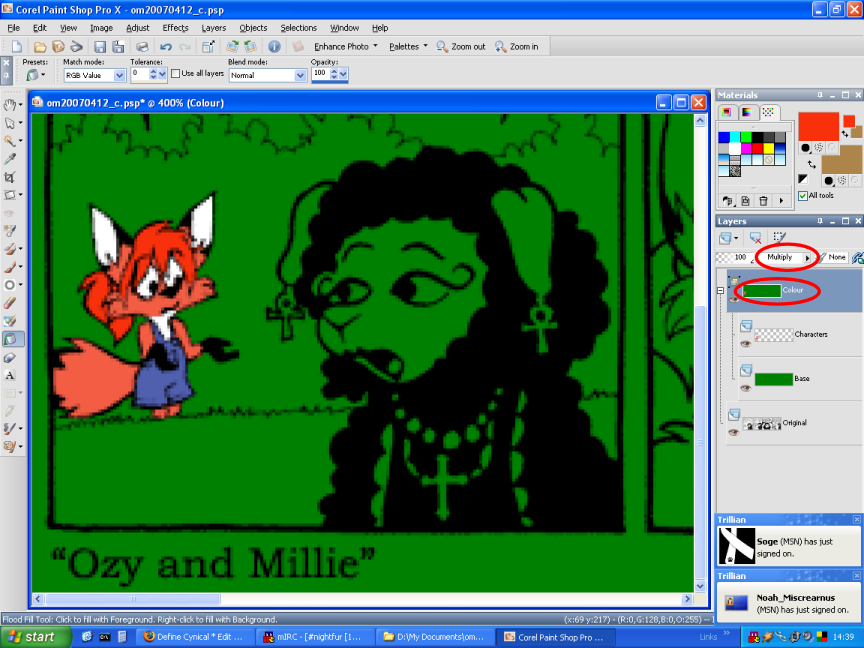Click the Zoom out button
This screenshot has width=864, height=648.
461,47
